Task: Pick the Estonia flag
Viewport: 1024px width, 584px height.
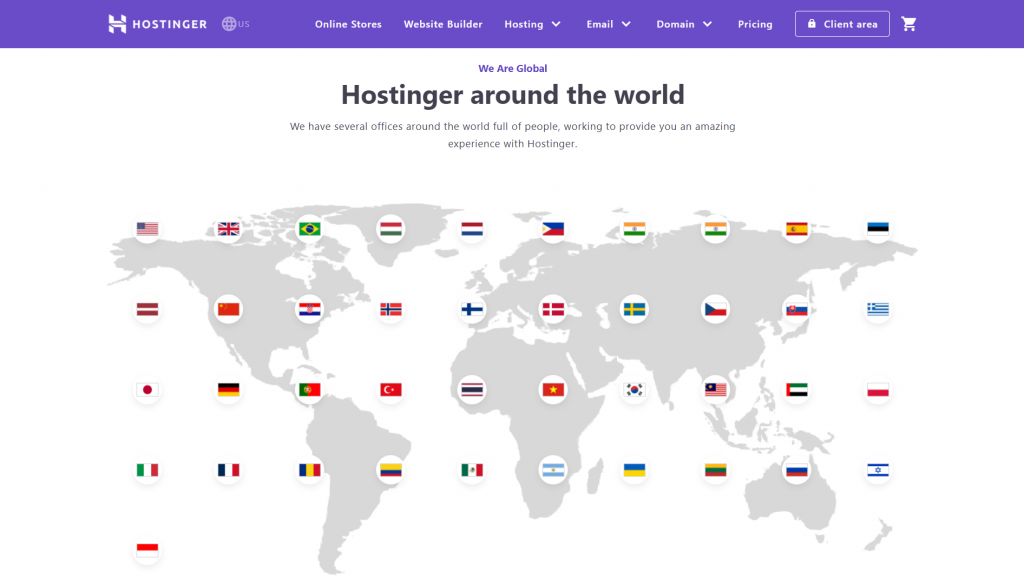Action: coord(878,229)
